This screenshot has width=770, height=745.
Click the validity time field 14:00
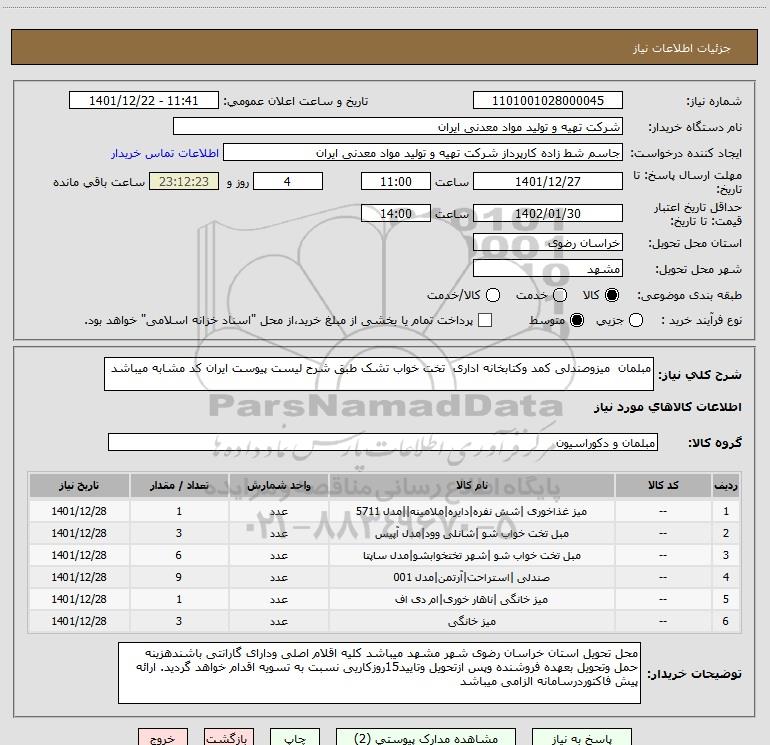click(396, 213)
